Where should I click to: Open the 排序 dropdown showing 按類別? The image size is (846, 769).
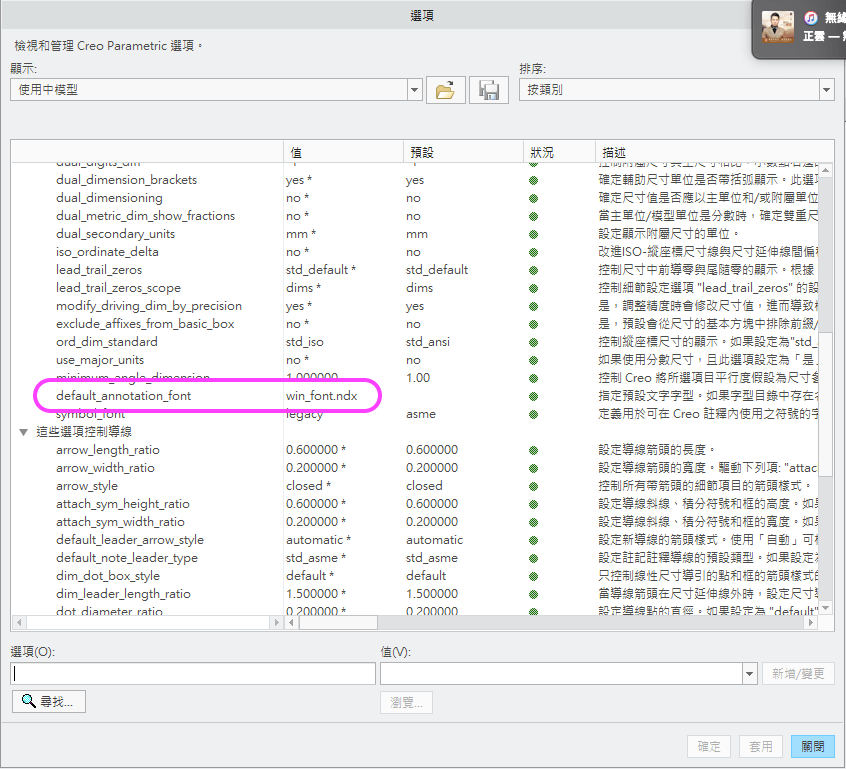click(x=826, y=90)
